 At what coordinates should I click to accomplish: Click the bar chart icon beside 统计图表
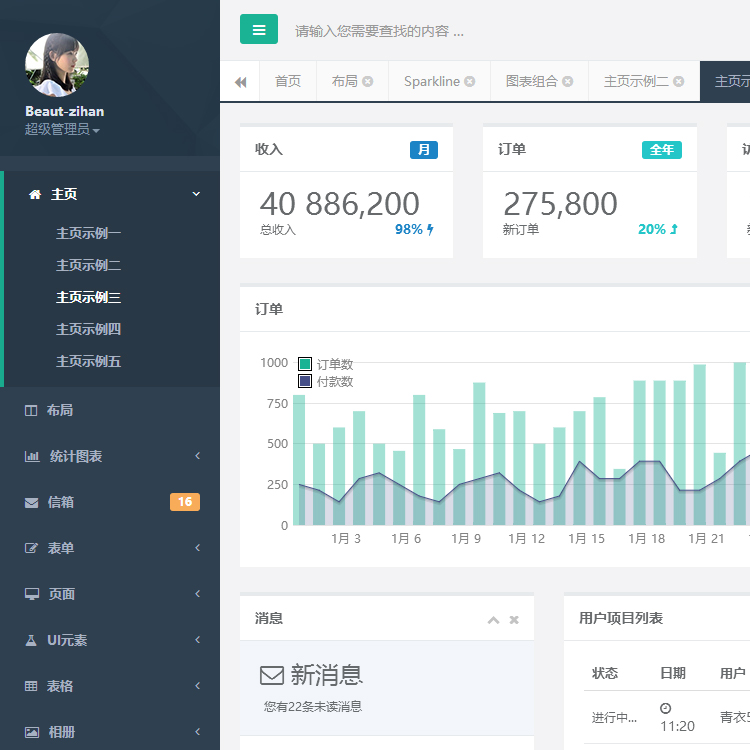(x=32, y=456)
